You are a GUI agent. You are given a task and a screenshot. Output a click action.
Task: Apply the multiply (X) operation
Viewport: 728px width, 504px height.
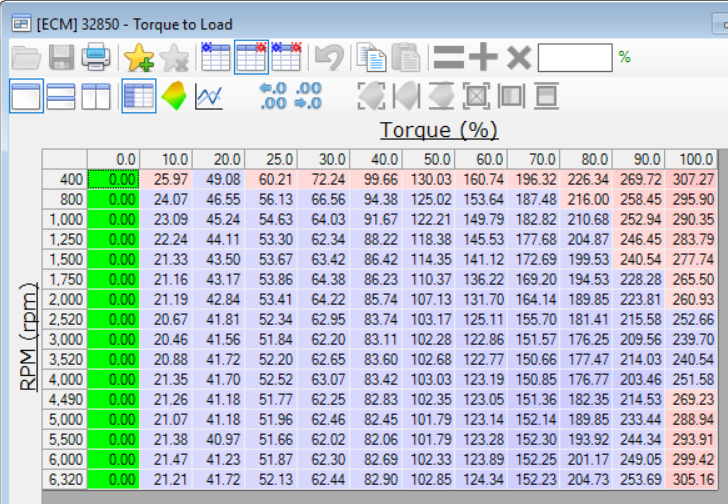519,58
